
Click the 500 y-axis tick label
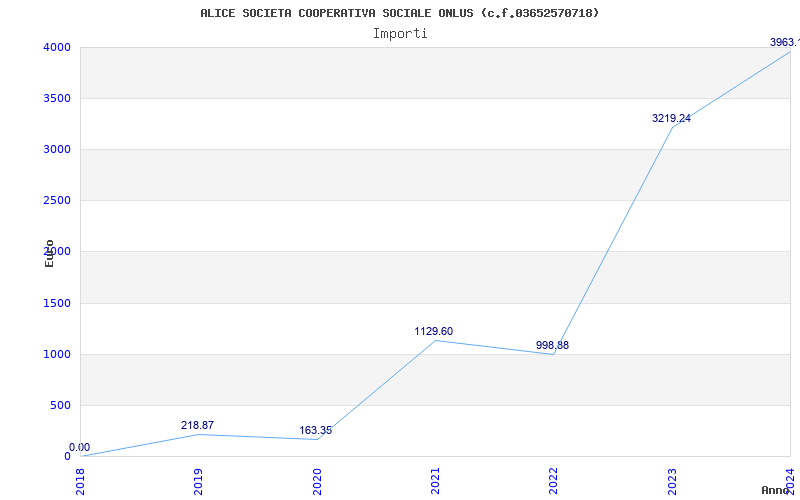61,406
